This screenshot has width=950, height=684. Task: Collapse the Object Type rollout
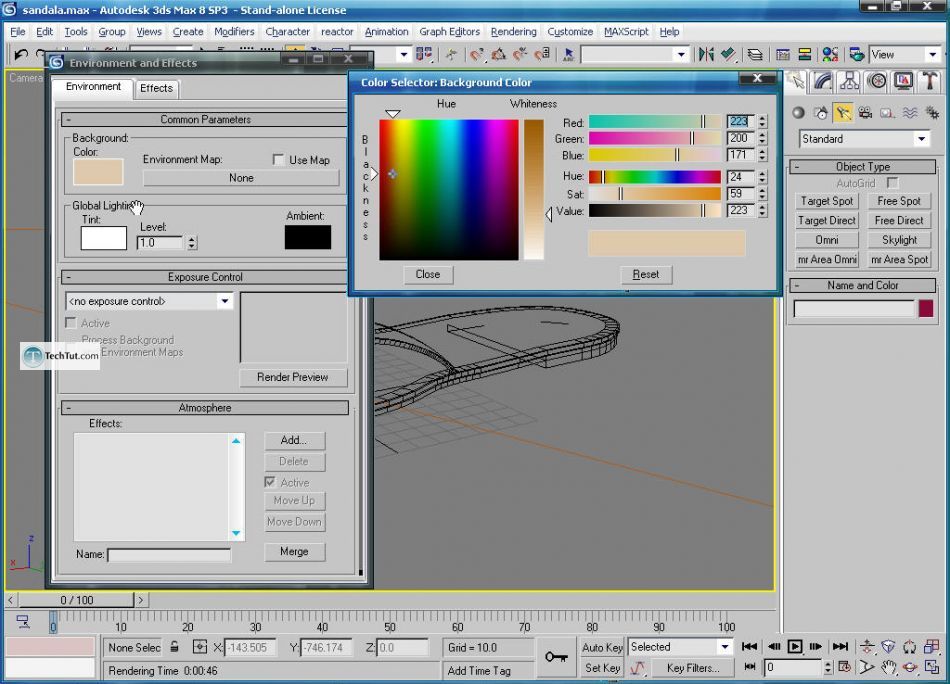pos(863,167)
